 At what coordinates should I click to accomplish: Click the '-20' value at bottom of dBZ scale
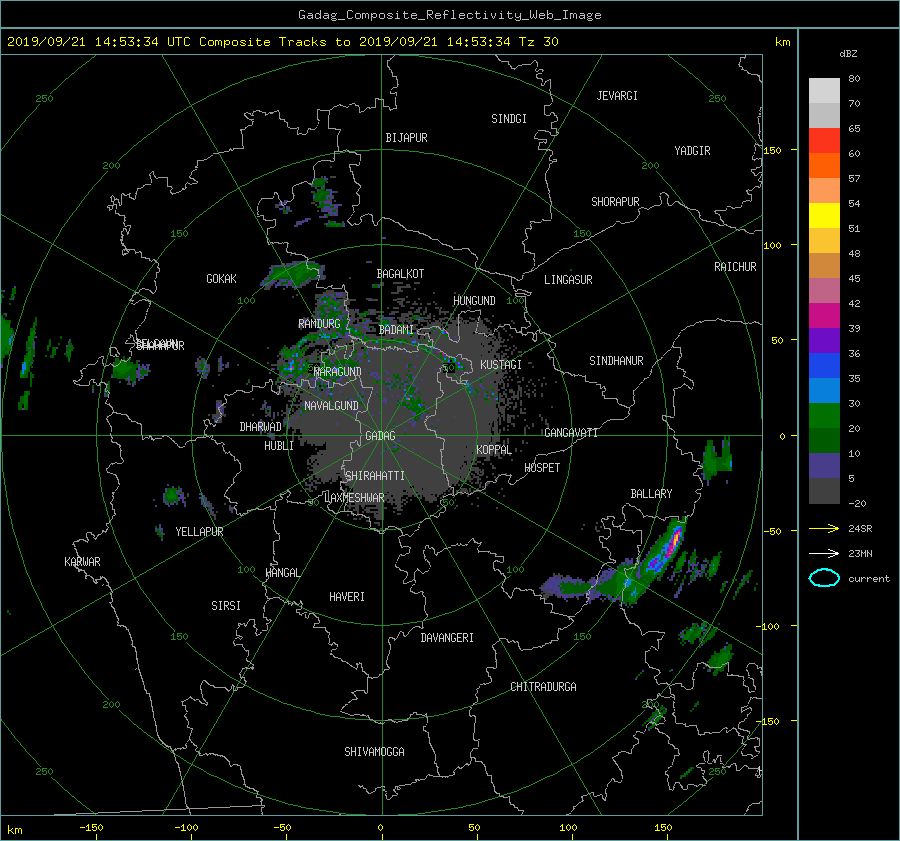857,503
